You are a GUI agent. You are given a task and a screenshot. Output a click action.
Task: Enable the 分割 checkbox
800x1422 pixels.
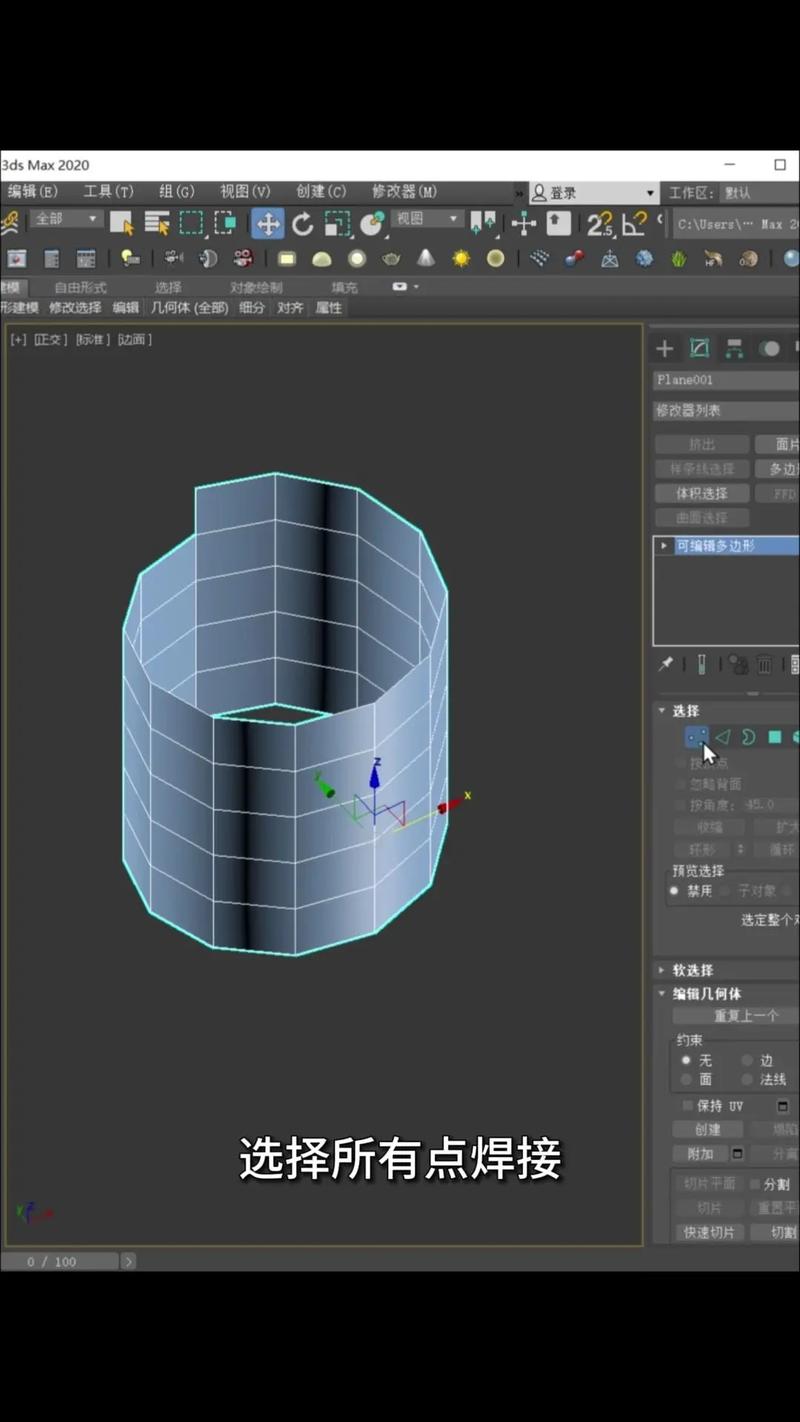(x=755, y=1184)
